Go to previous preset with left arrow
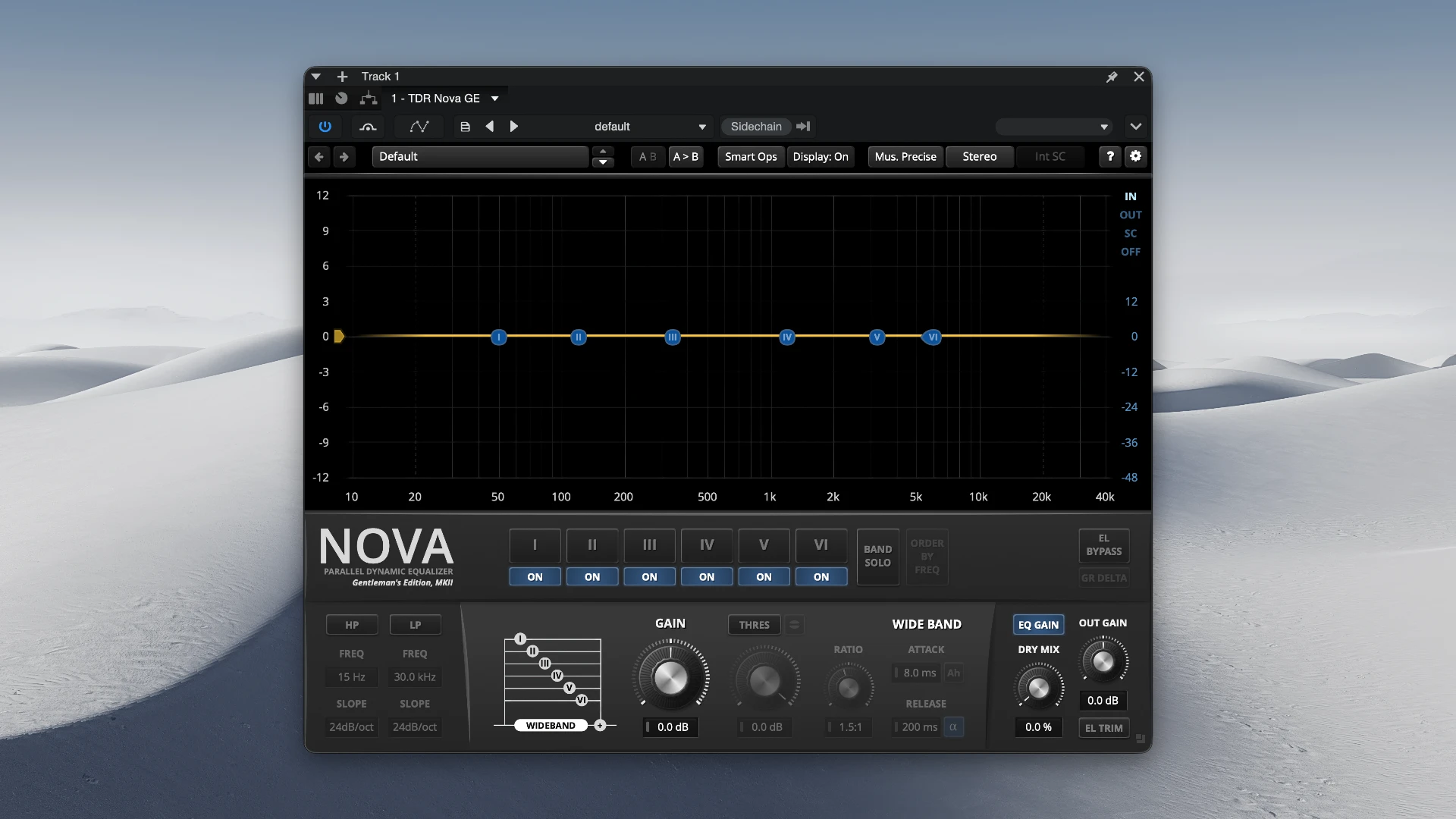Screen dimensions: 1456x819 click(x=490, y=127)
